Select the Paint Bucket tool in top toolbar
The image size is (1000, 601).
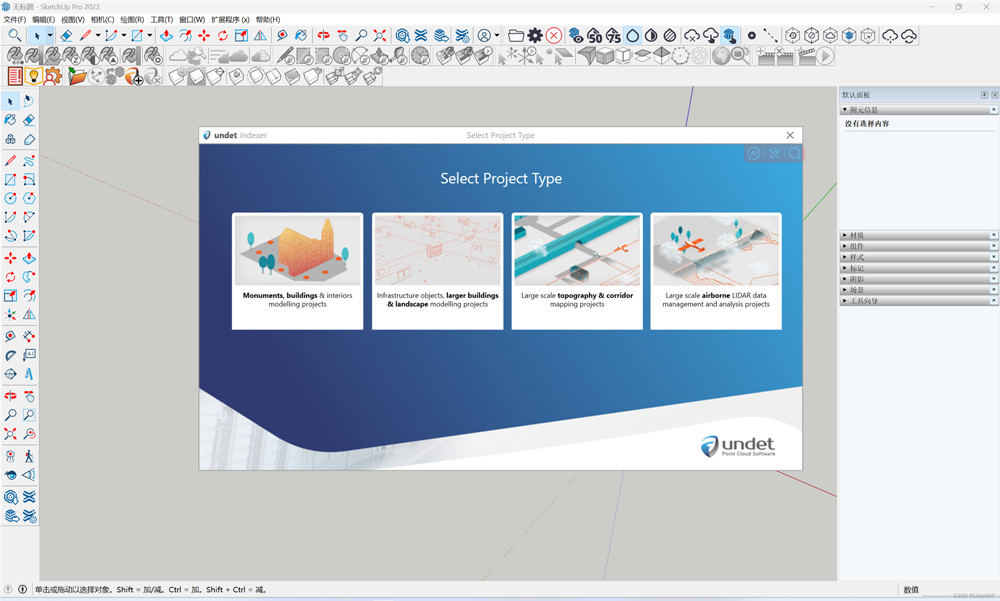coord(302,36)
